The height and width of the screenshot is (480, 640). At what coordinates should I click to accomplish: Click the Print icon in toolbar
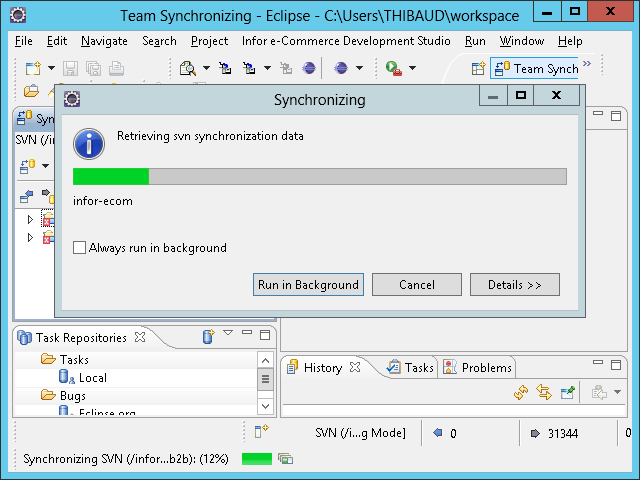(x=116, y=69)
